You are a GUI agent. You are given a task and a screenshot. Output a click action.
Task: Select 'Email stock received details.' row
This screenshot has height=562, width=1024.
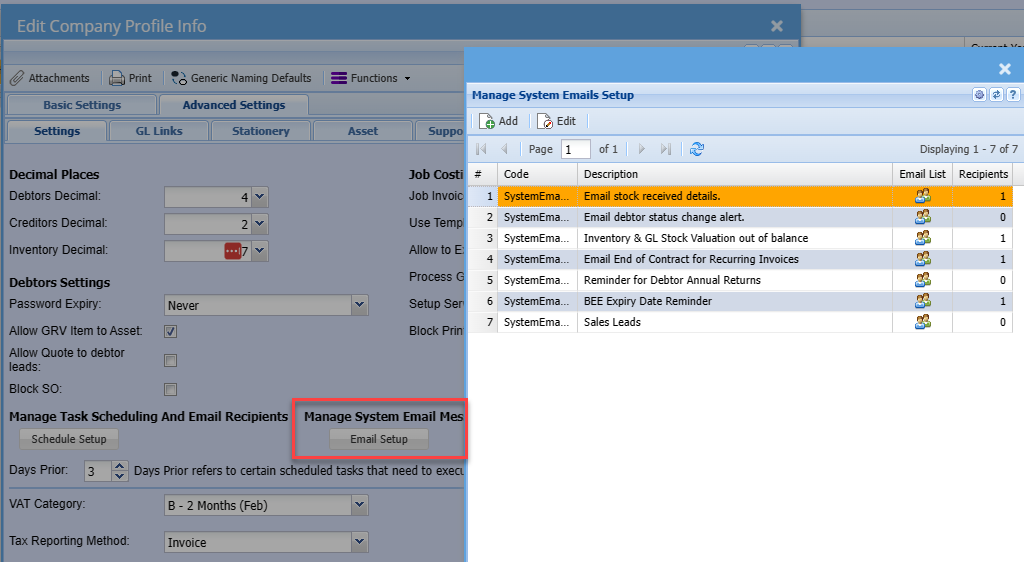[741, 196]
